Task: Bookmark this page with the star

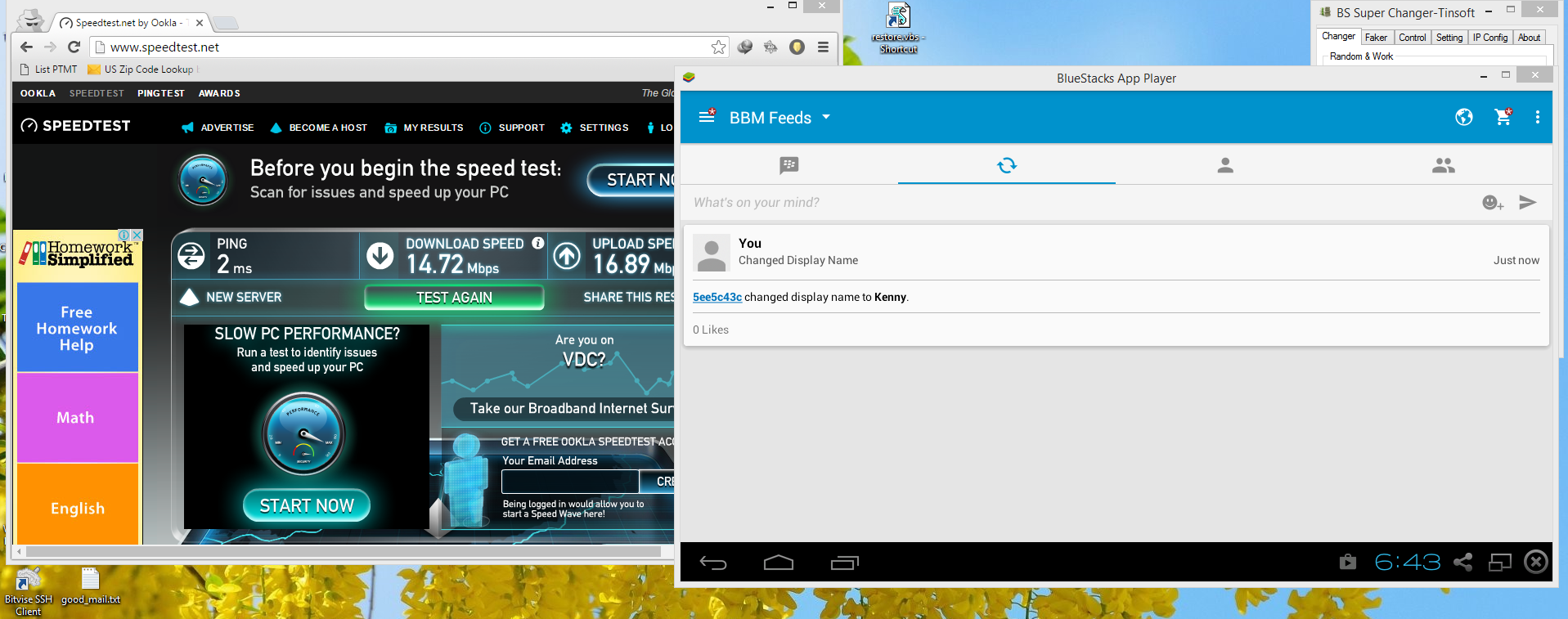Action: (x=718, y=47)
